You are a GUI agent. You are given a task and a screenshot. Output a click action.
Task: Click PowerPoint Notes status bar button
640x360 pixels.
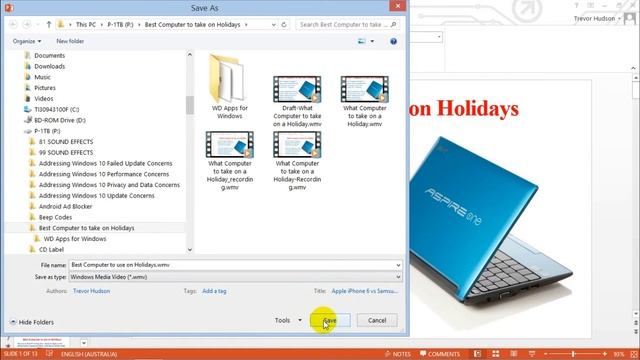(x=398, y=354)
